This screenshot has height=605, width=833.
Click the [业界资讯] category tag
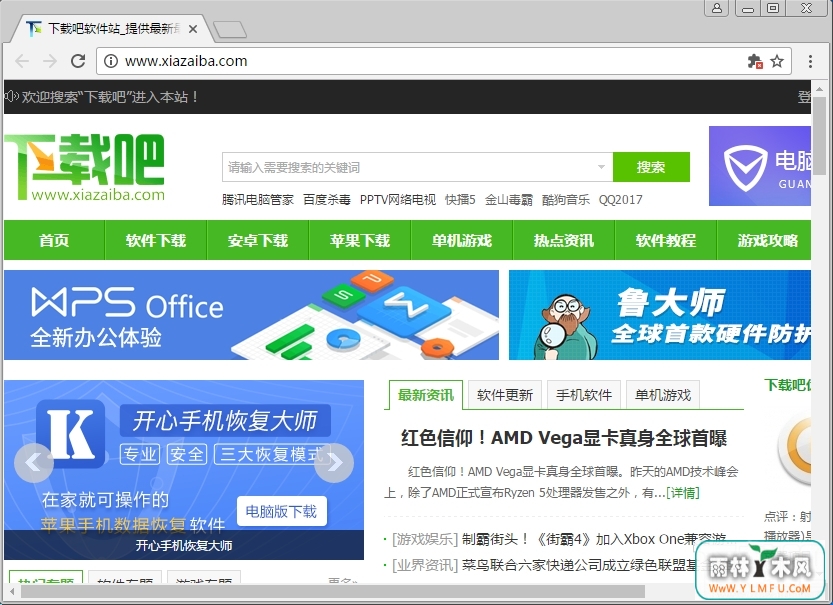pyautogui.click(x=424, y=565)
